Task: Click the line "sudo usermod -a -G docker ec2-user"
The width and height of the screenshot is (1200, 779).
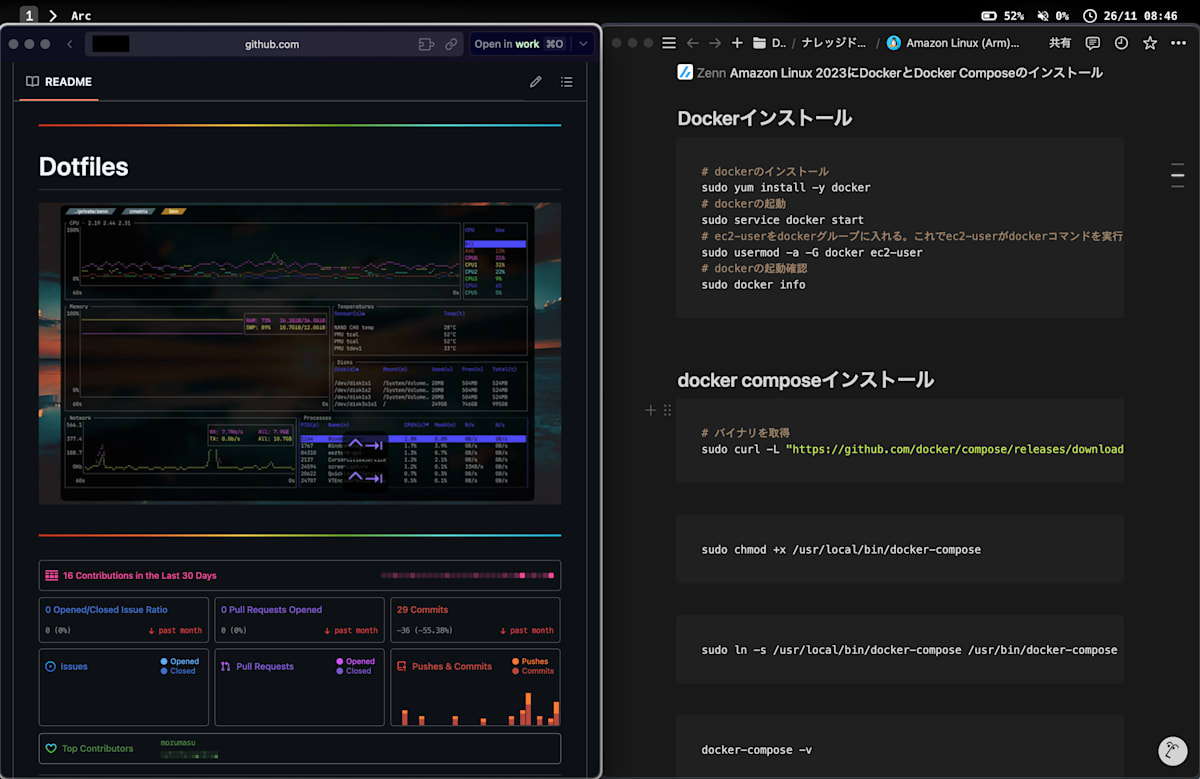Action: point(812,252)
